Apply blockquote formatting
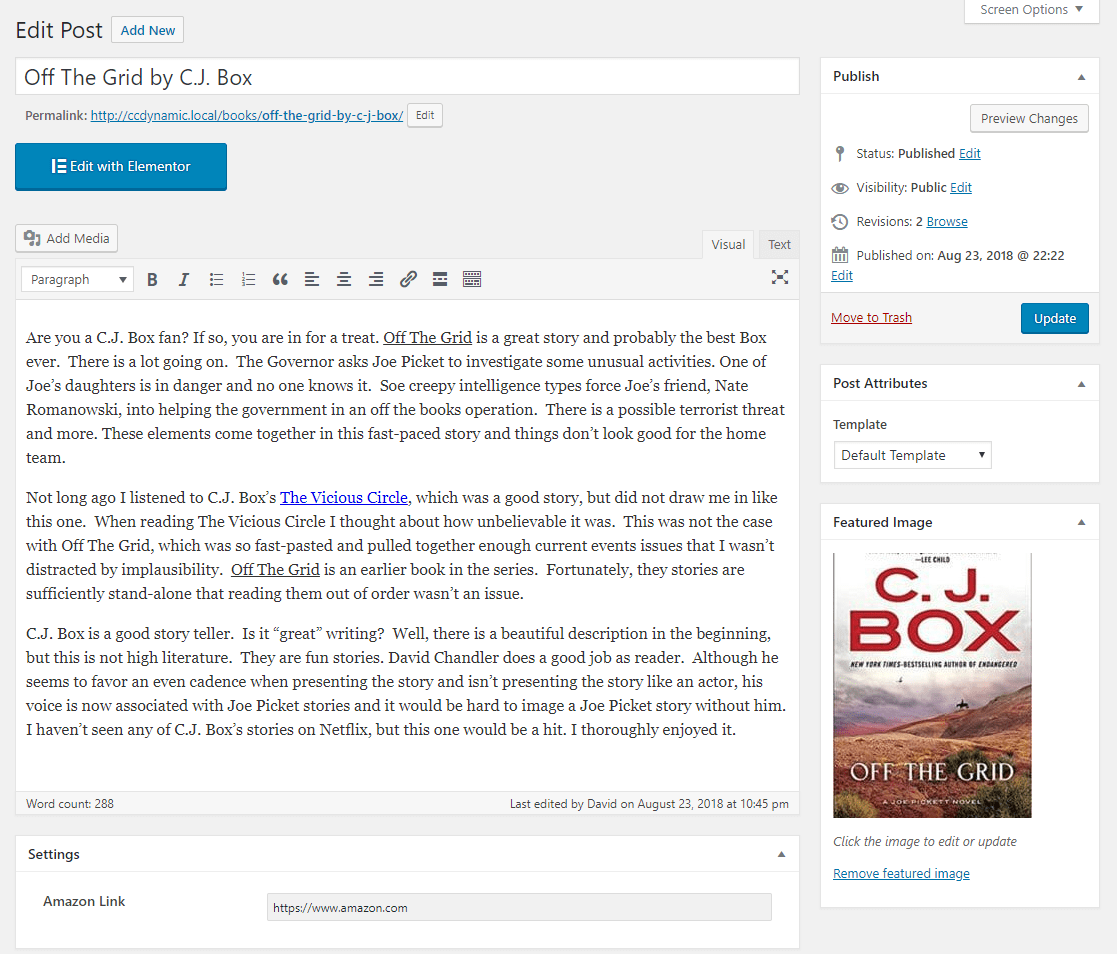Screen dimensions: 1117x954 click(x=280, y=279)
